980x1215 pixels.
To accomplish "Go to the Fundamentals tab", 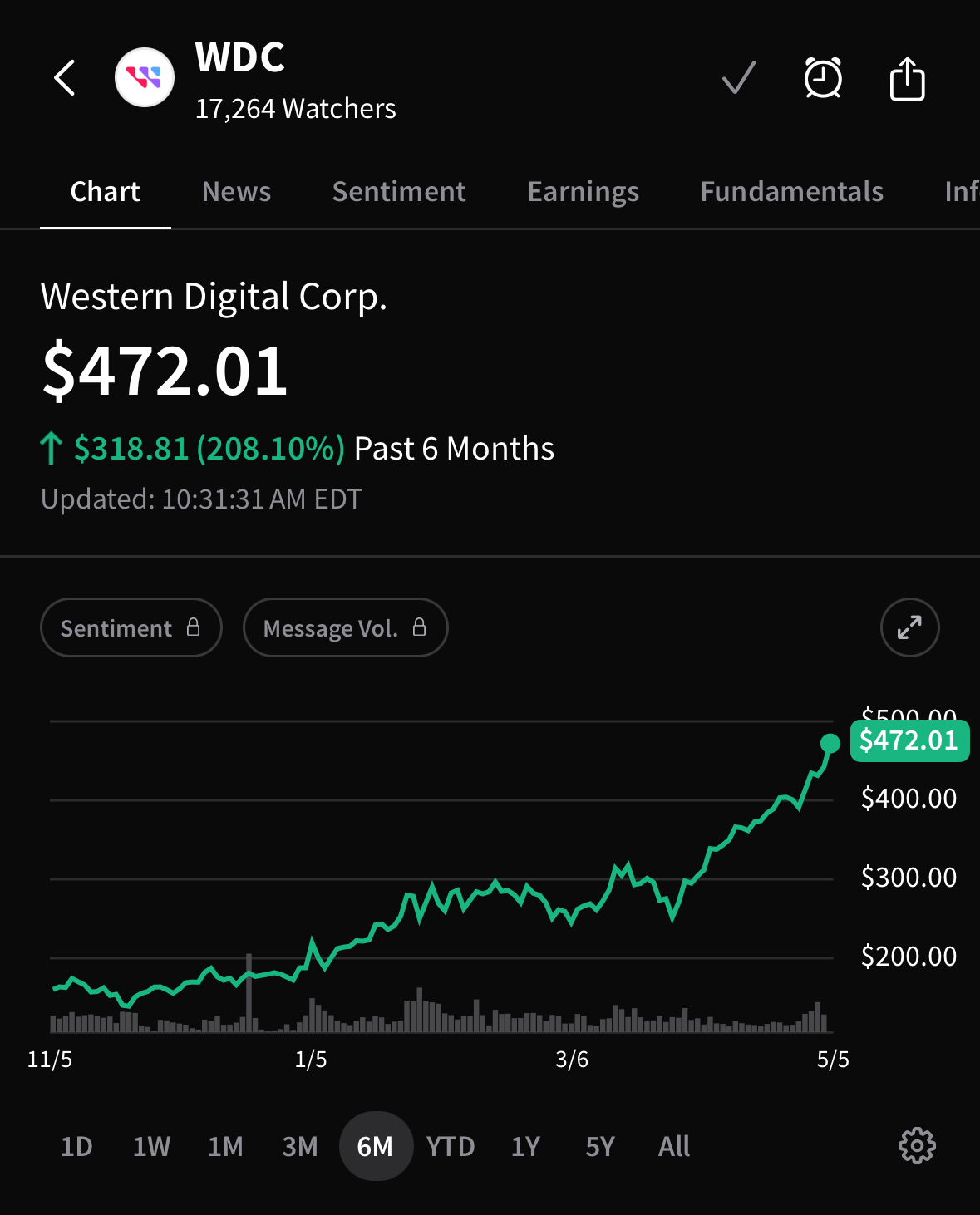I will tap(792, 192).
